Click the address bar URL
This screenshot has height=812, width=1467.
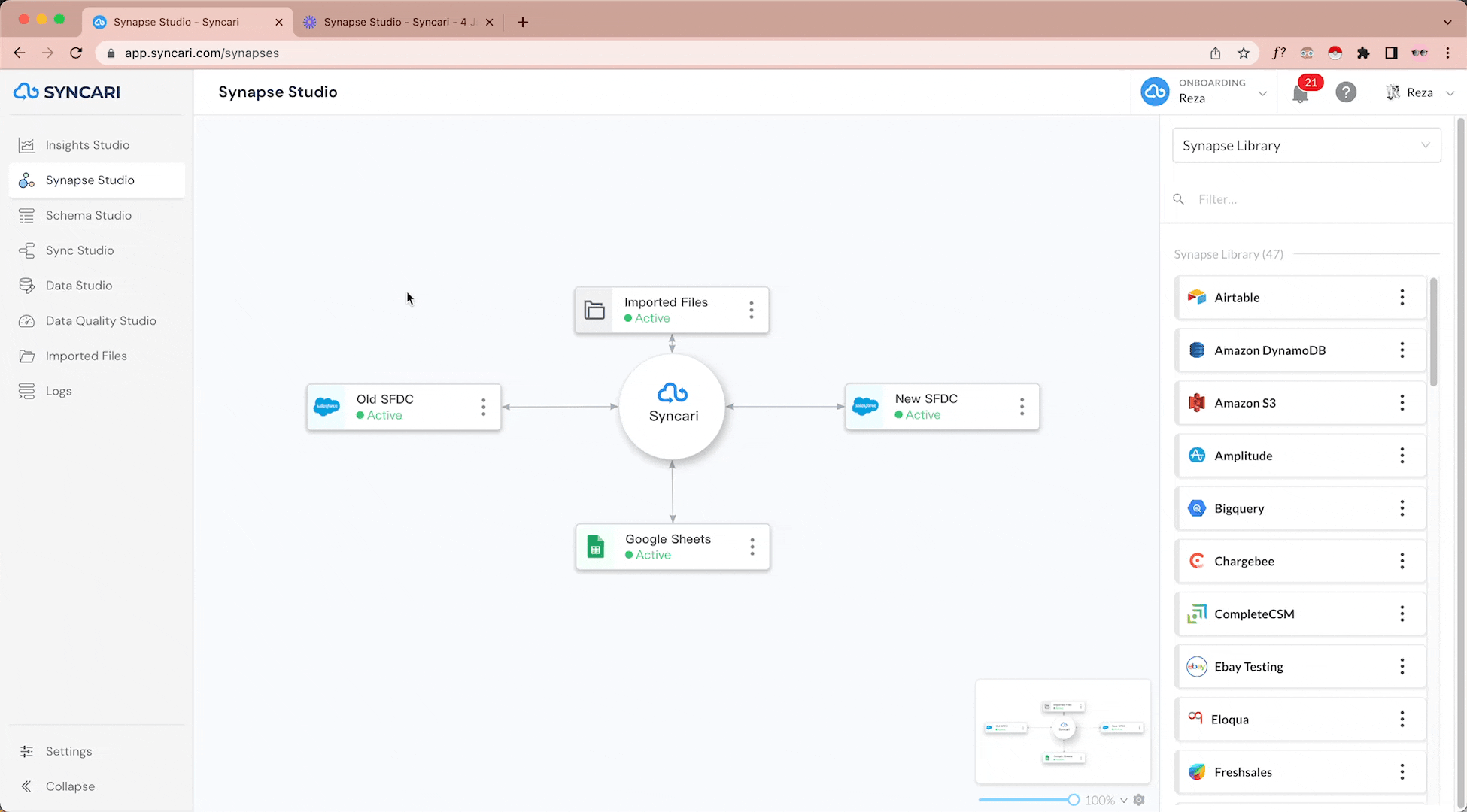point(202,53)
